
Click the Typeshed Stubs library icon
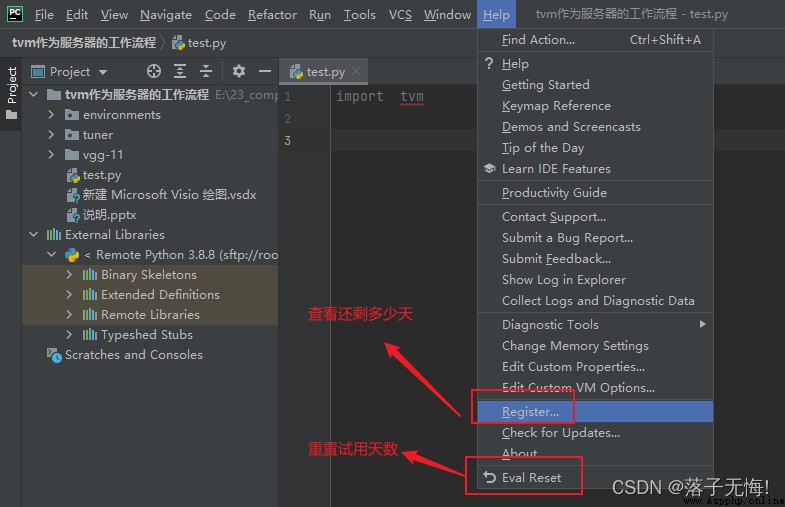click(90, 335)
